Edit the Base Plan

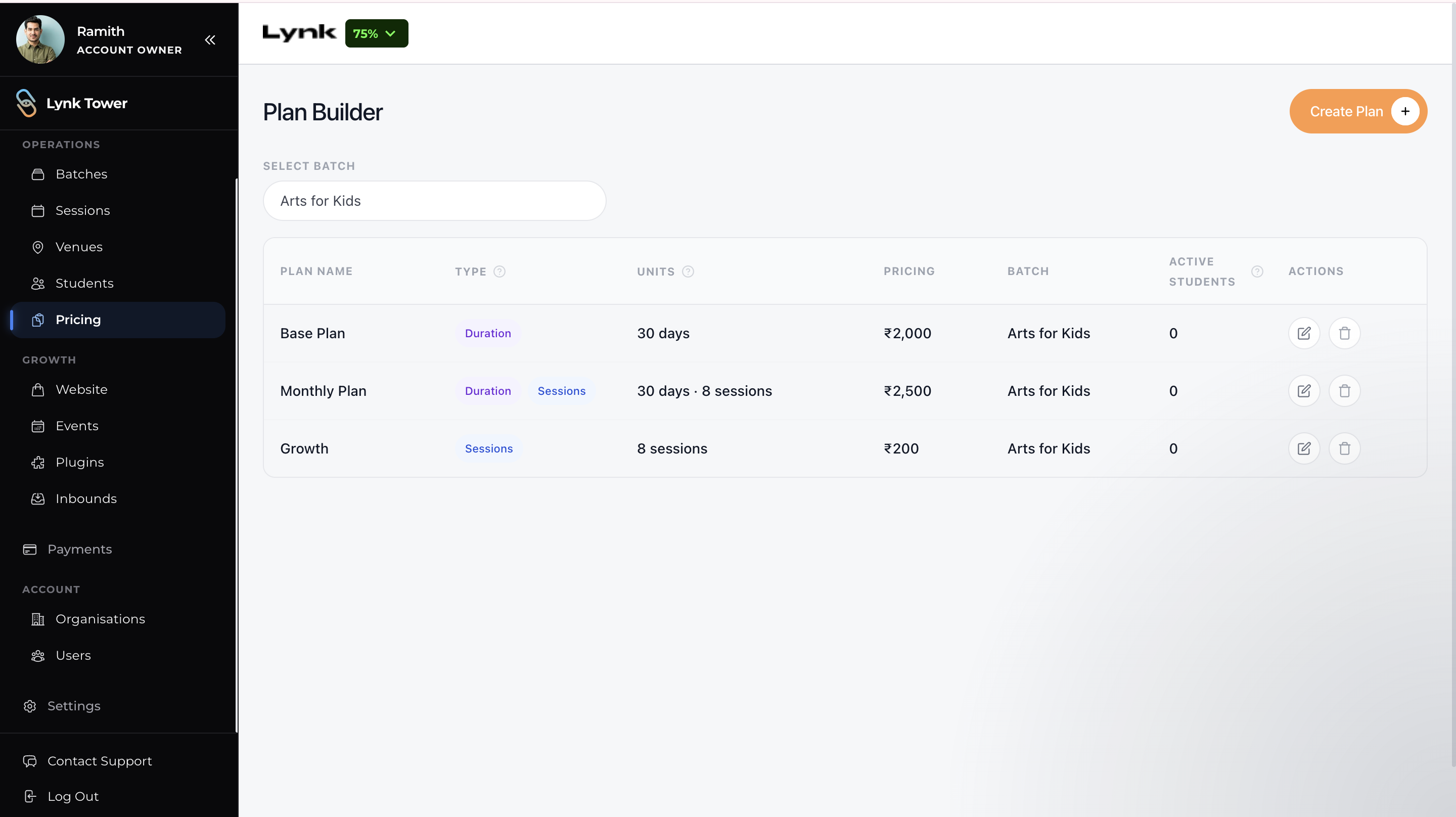[1304, 334]
